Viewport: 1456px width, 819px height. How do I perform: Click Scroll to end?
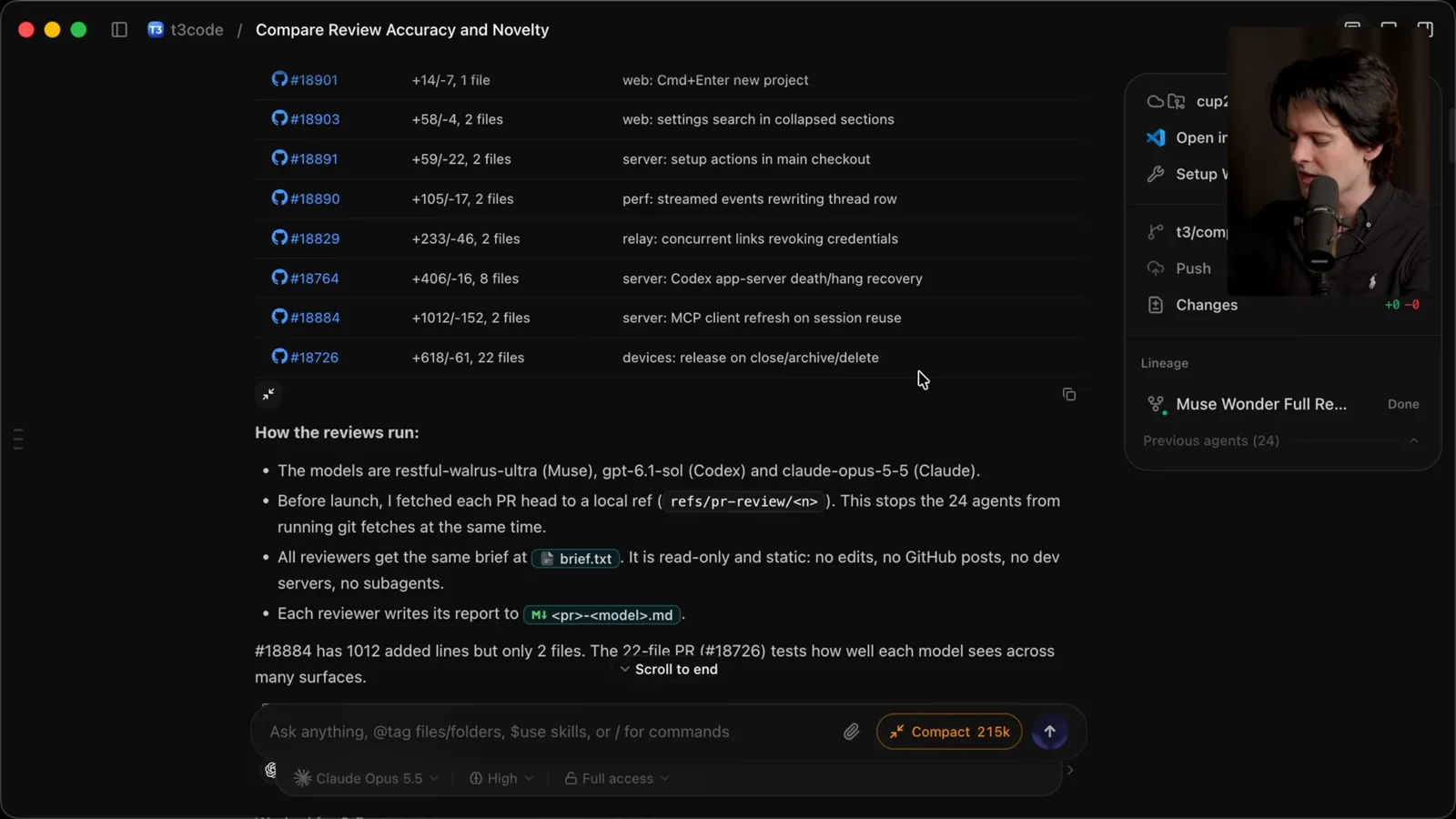point(669,669)
